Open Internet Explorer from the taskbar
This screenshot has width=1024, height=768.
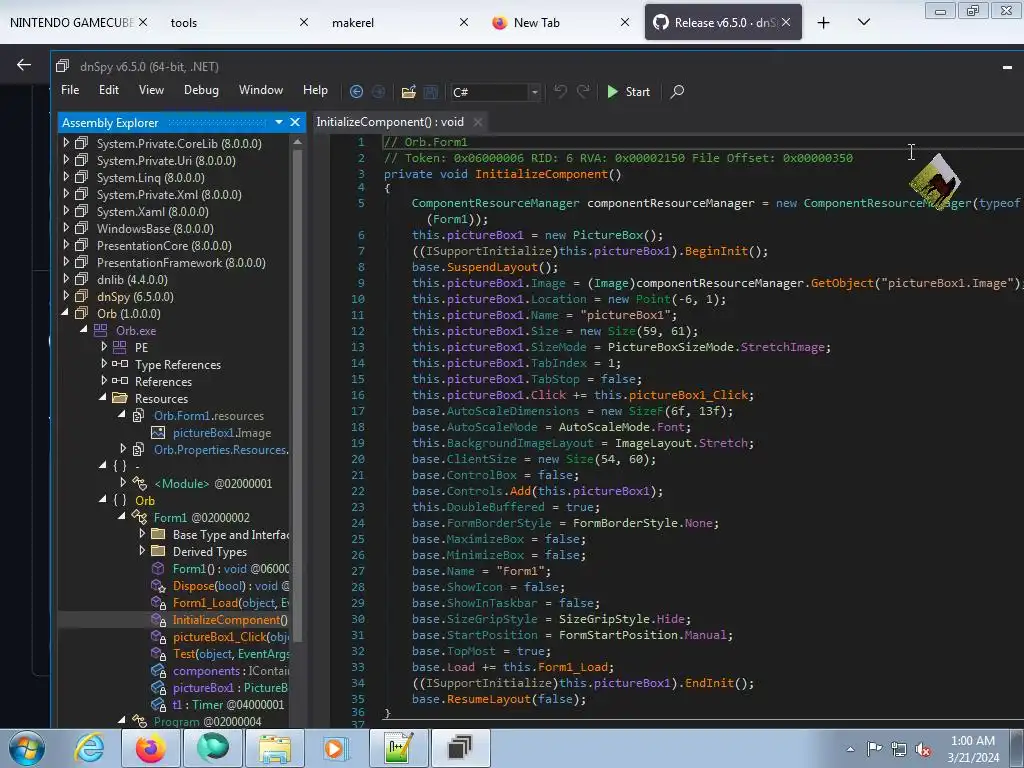[89, 748]
